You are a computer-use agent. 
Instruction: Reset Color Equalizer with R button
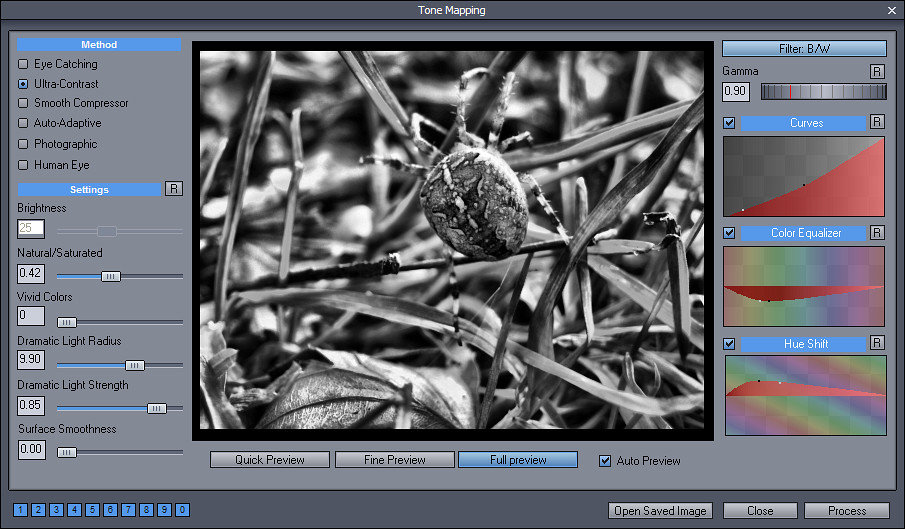(877, 233)
